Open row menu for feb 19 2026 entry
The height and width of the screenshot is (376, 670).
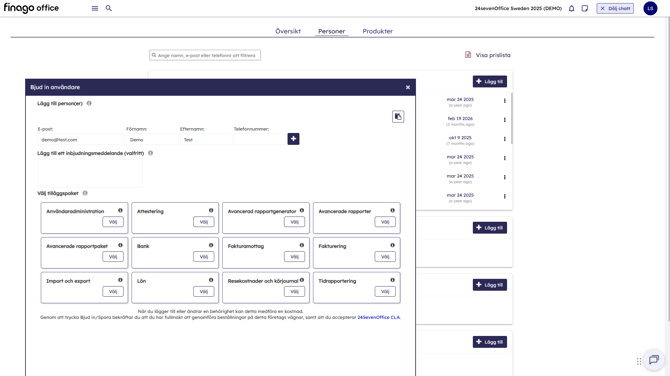[505, 120]
